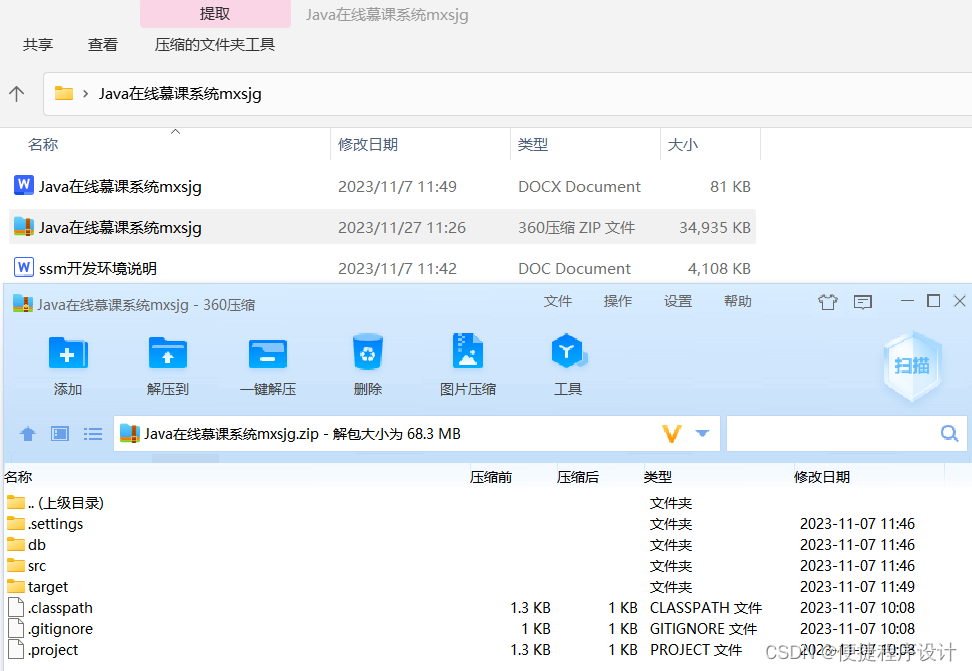Select the .. (上级目录) parent directory entry
Viewport: 972px width, 671px height.
pos(65,502)
